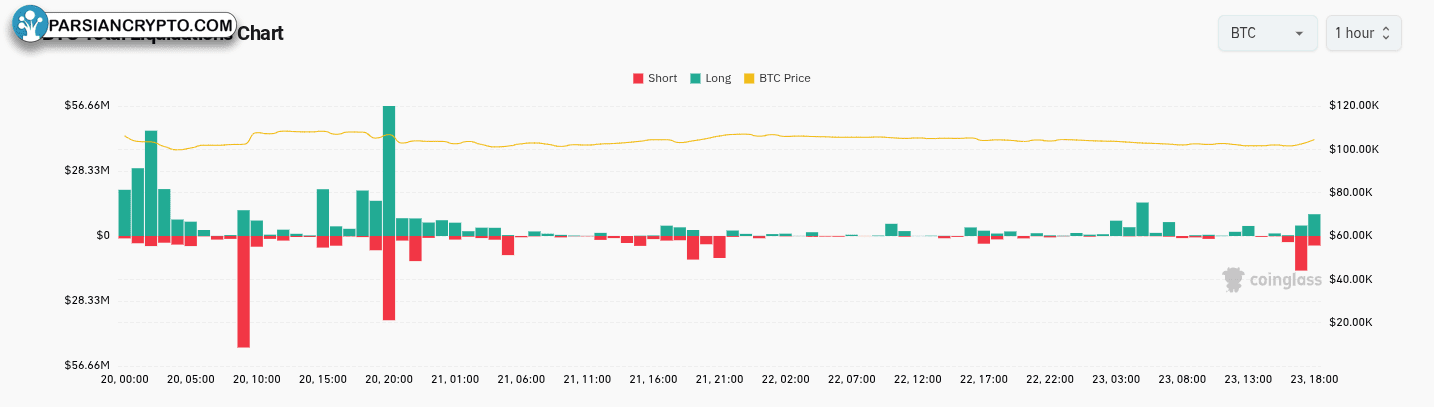Click the largest red Short liquidation bar

243,292
